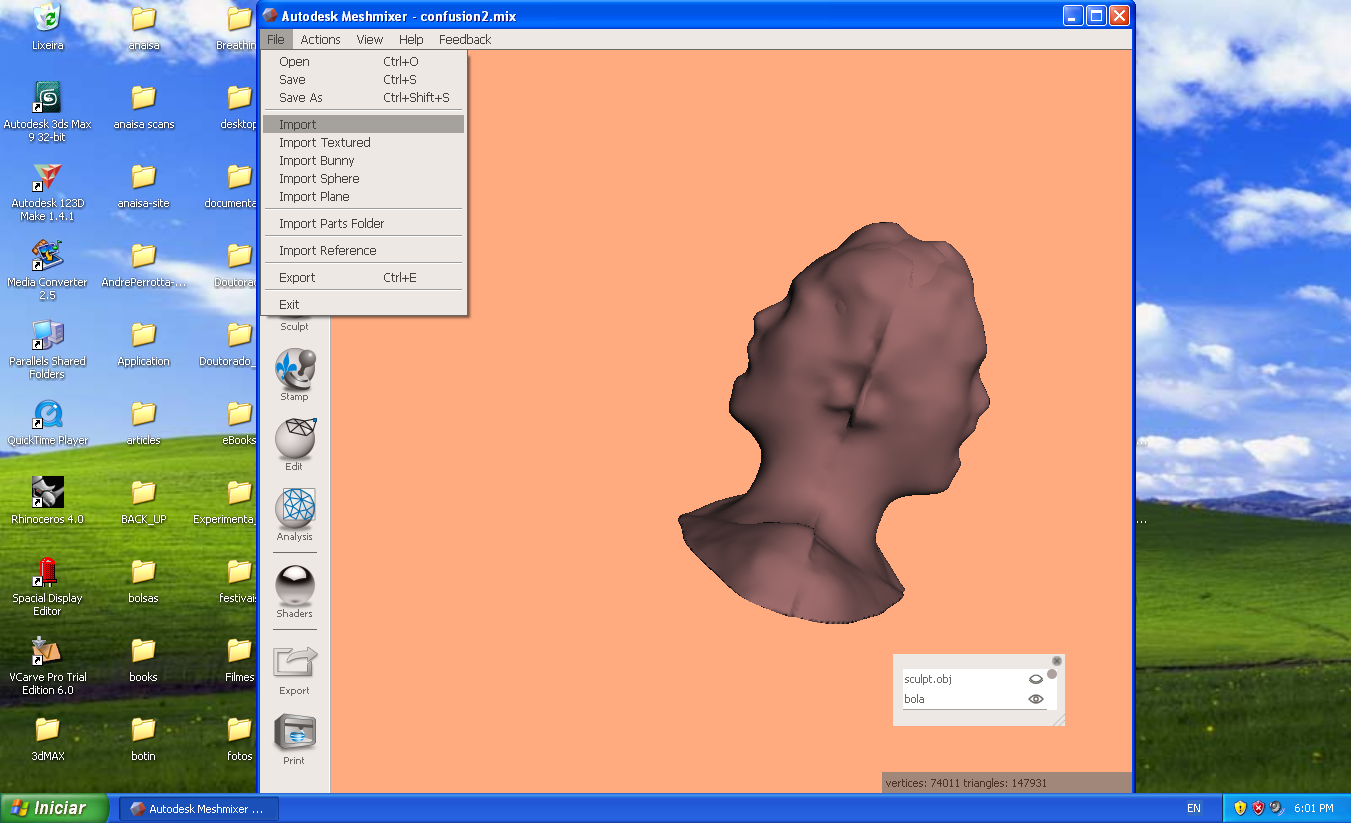Choose Save from File menu

(364, 80)
